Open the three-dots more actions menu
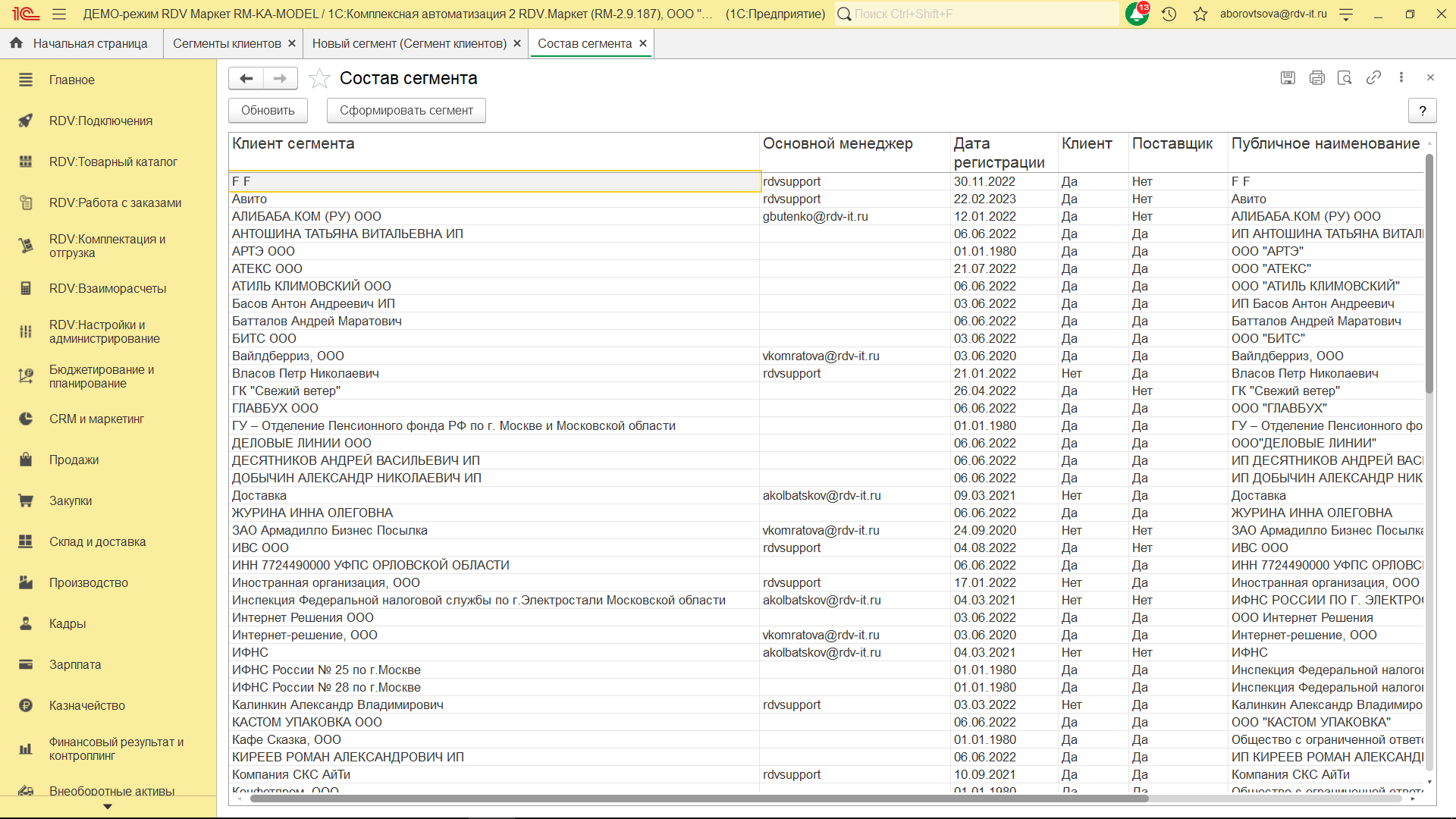1456x819 pixels. [x=1401, y=77]
